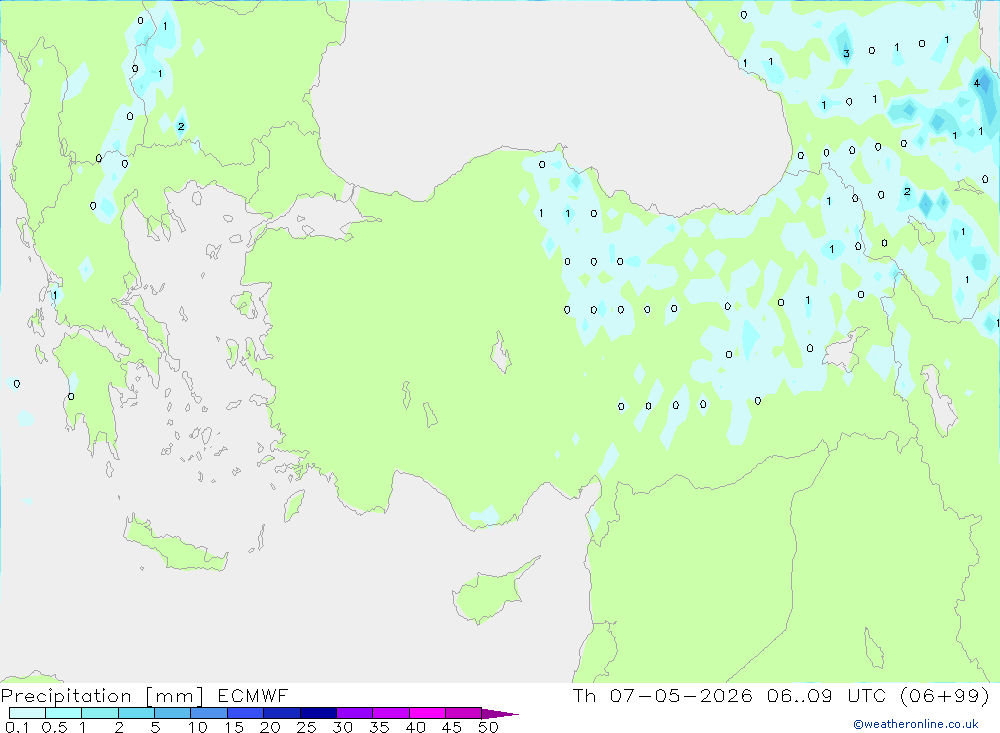Select the 2–5 mm legend color swatch
Screen dimensions: 1000x733
pos(136,713)
